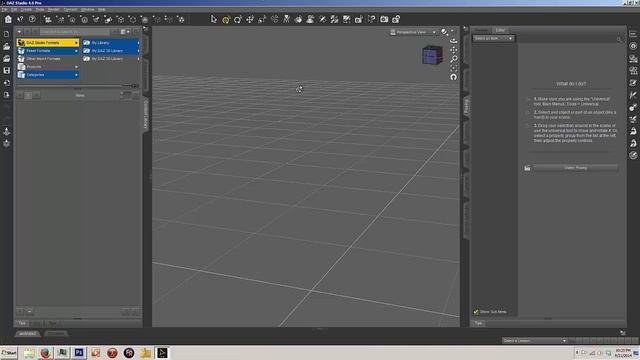The height and width of the screenshot is (360, 640).
Task: Open the Perspective View dropdown
Action: pyautogui.click(x=413, y=32)
